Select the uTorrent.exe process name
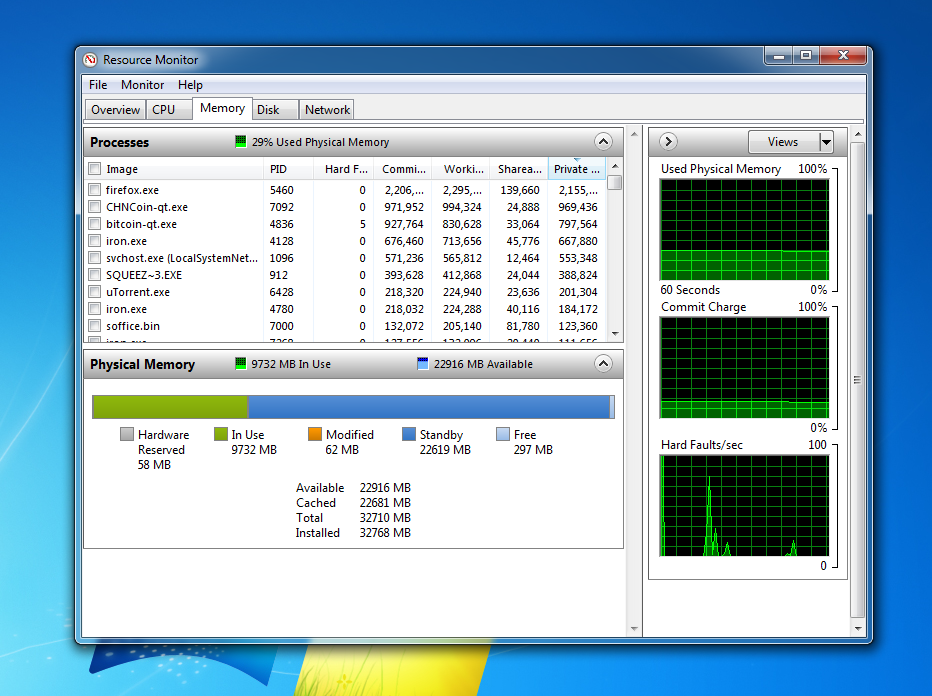Viewport: 932px width, 696px height. (x=138, y=292)
